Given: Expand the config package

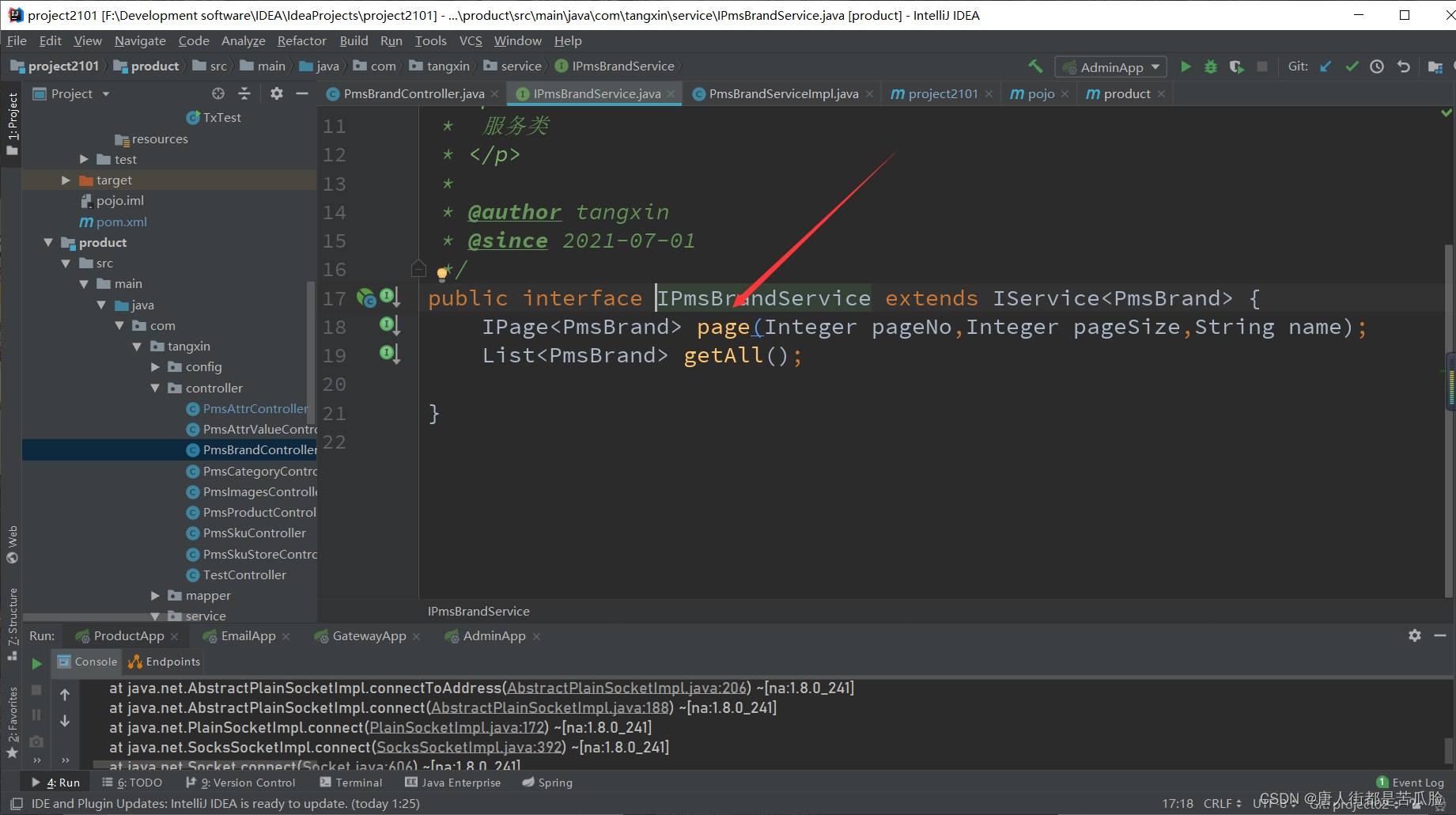Looking at the screenshot, I should [155, 367].
